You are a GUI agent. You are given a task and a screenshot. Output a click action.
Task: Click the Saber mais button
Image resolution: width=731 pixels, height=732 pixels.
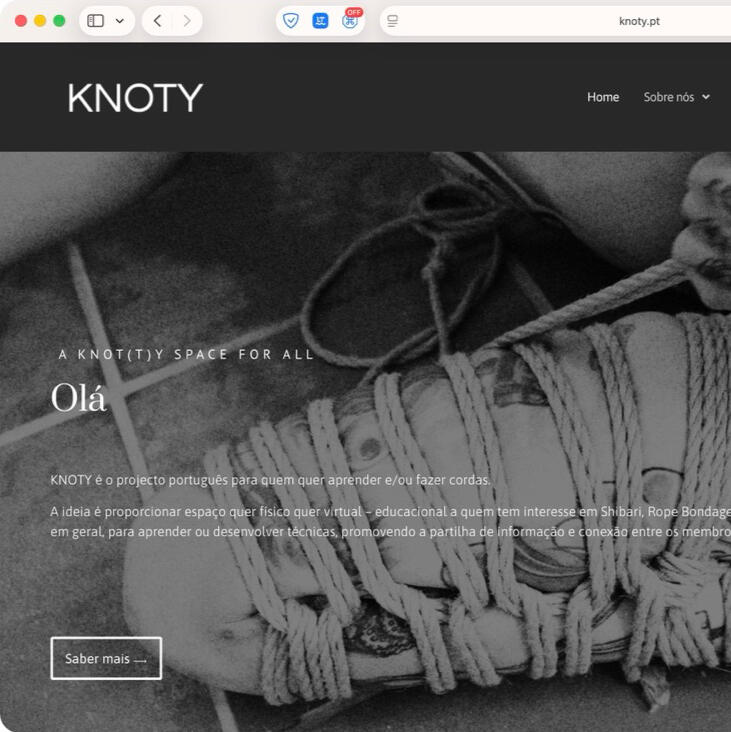coord(106,658)
